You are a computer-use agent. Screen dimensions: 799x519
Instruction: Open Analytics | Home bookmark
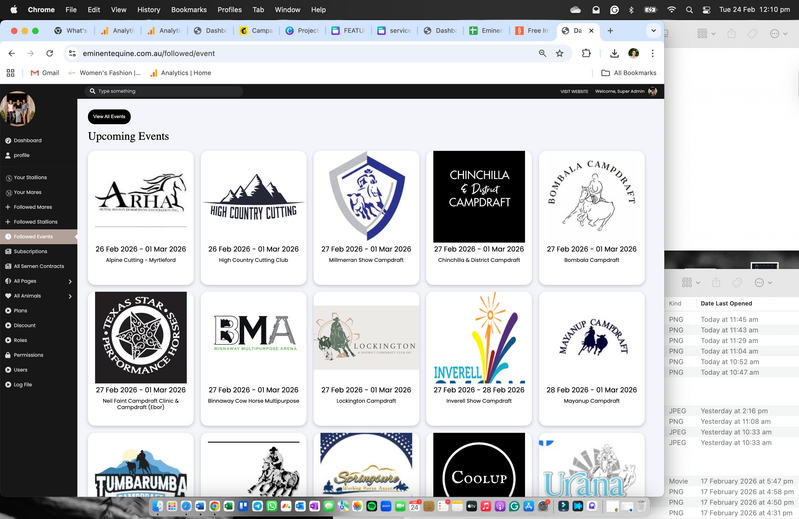pyautogui.click(x=180, y=73)
